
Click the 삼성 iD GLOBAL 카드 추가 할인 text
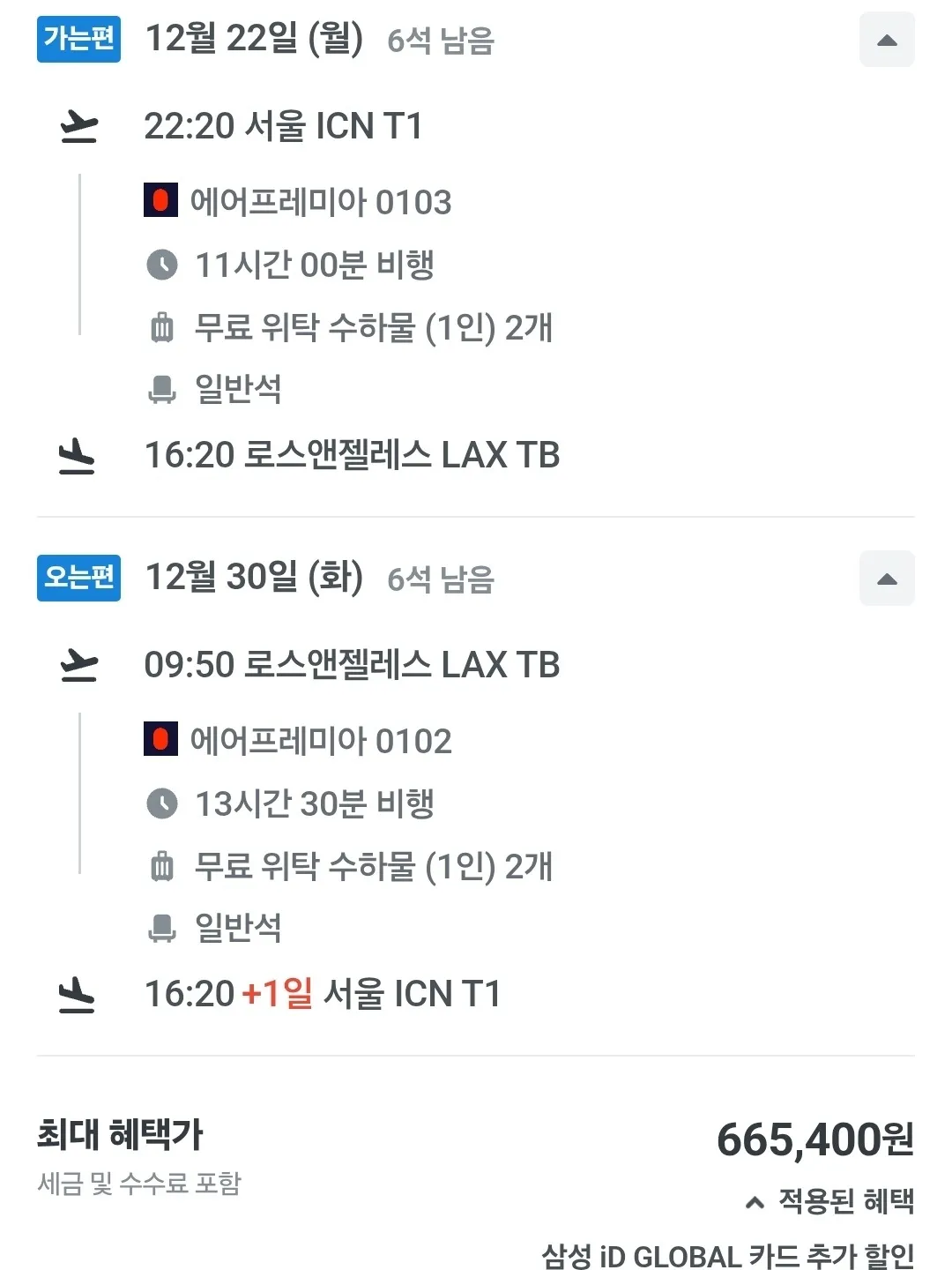click(x=727, y=1255)
